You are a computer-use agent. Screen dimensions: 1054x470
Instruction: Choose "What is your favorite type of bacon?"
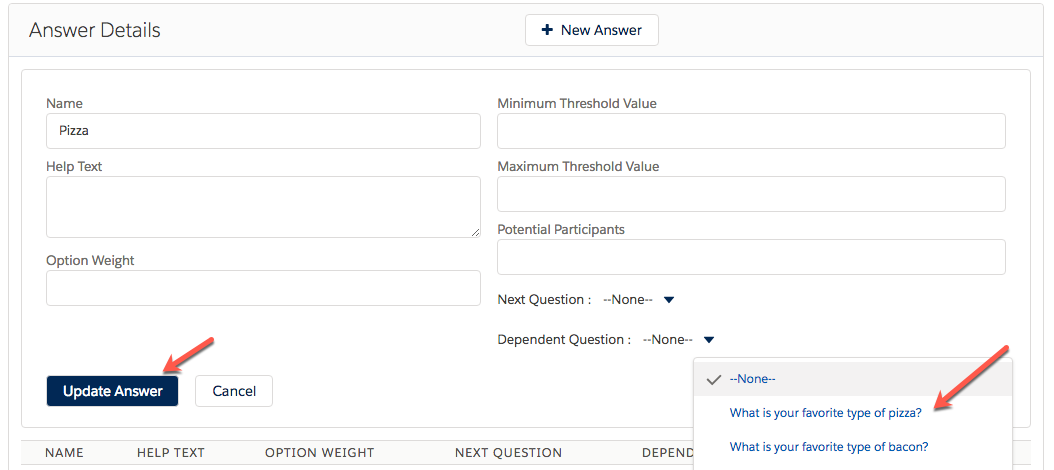point(829,447)
